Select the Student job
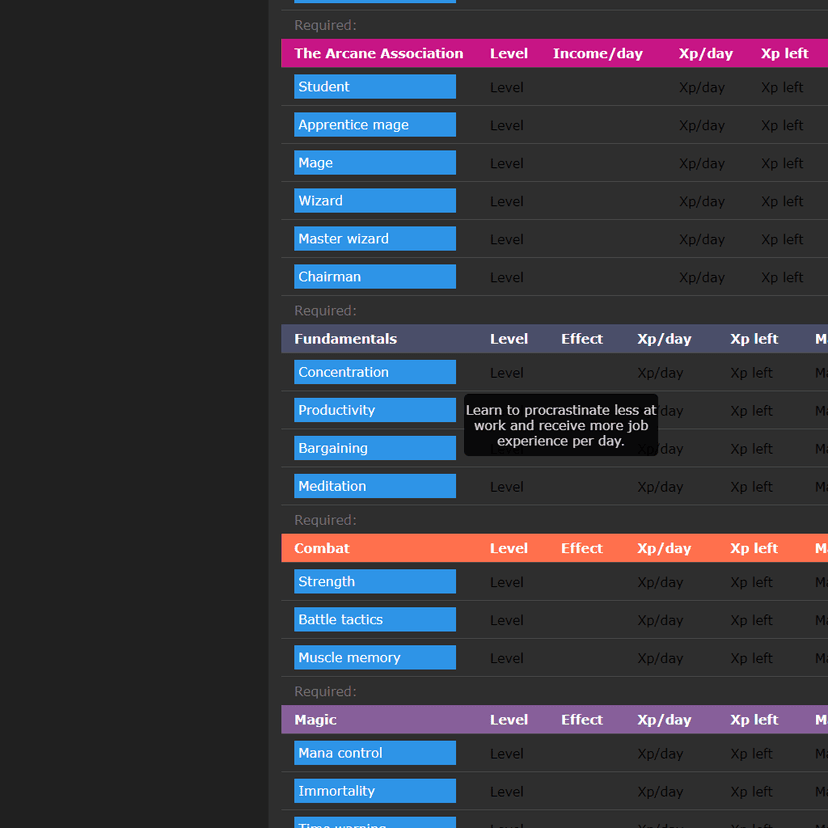The width and height of the screenshot is (828, 828). [374, 87]
